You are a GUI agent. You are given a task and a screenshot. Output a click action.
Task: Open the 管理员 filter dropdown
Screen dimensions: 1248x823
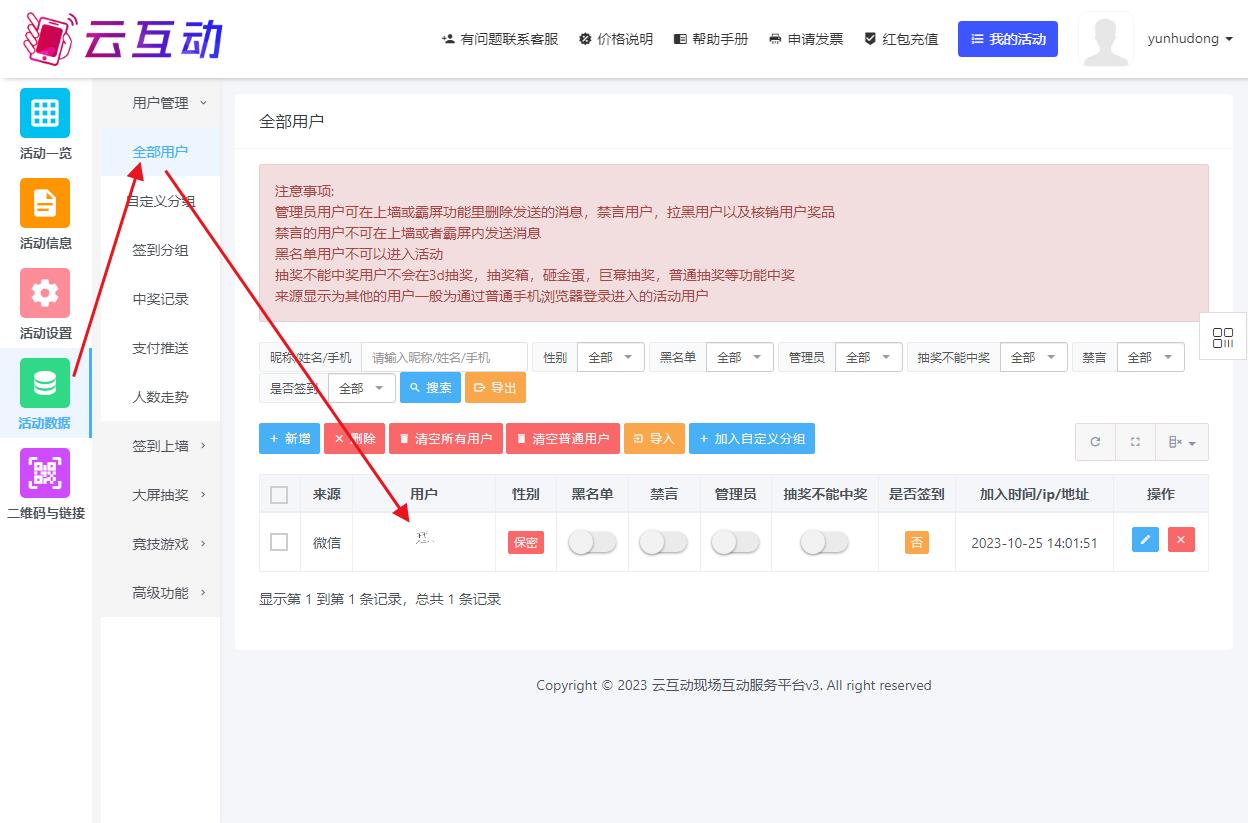pyautogui.click(x=868, y=357)
